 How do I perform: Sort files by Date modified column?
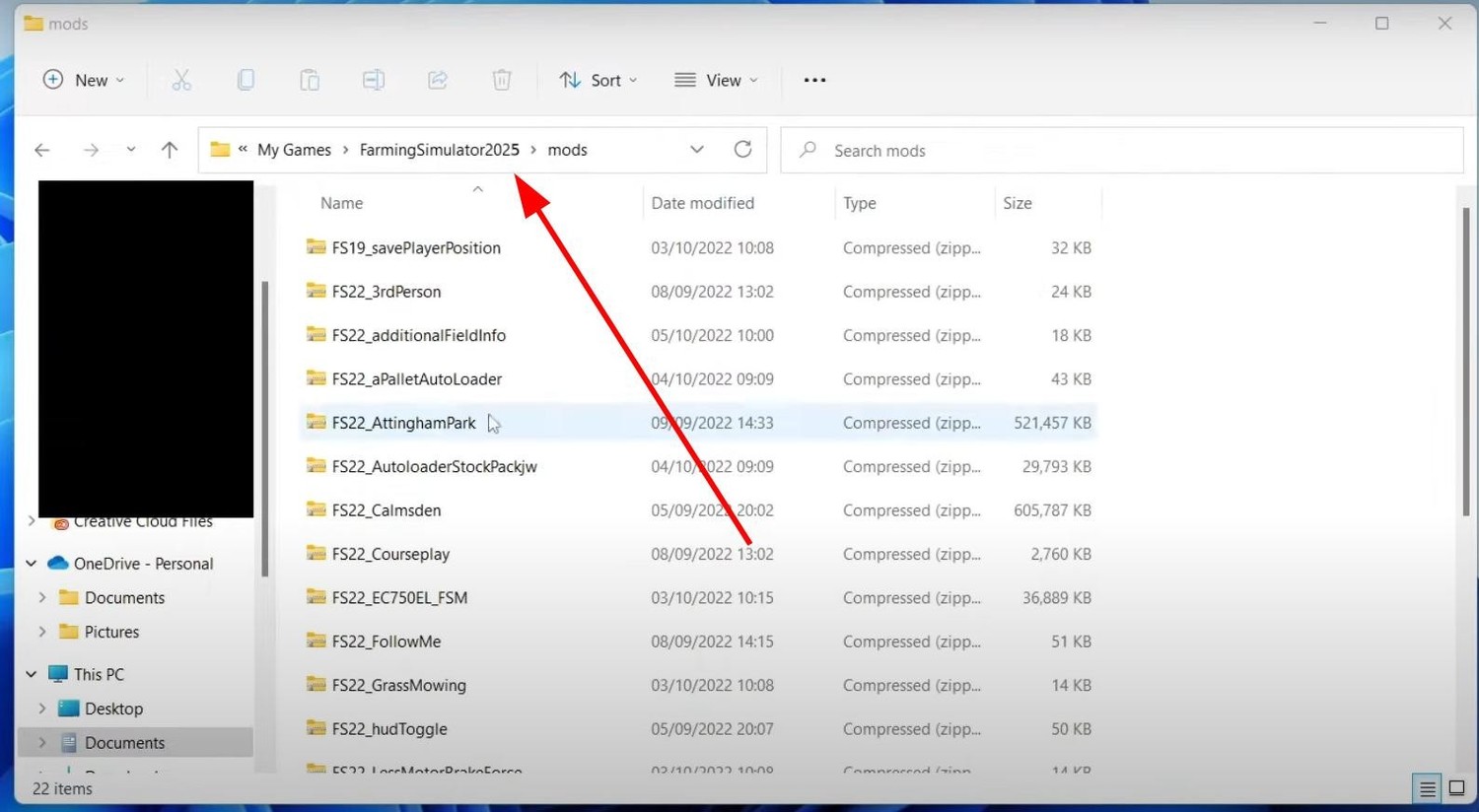click(x=702, y=203)
